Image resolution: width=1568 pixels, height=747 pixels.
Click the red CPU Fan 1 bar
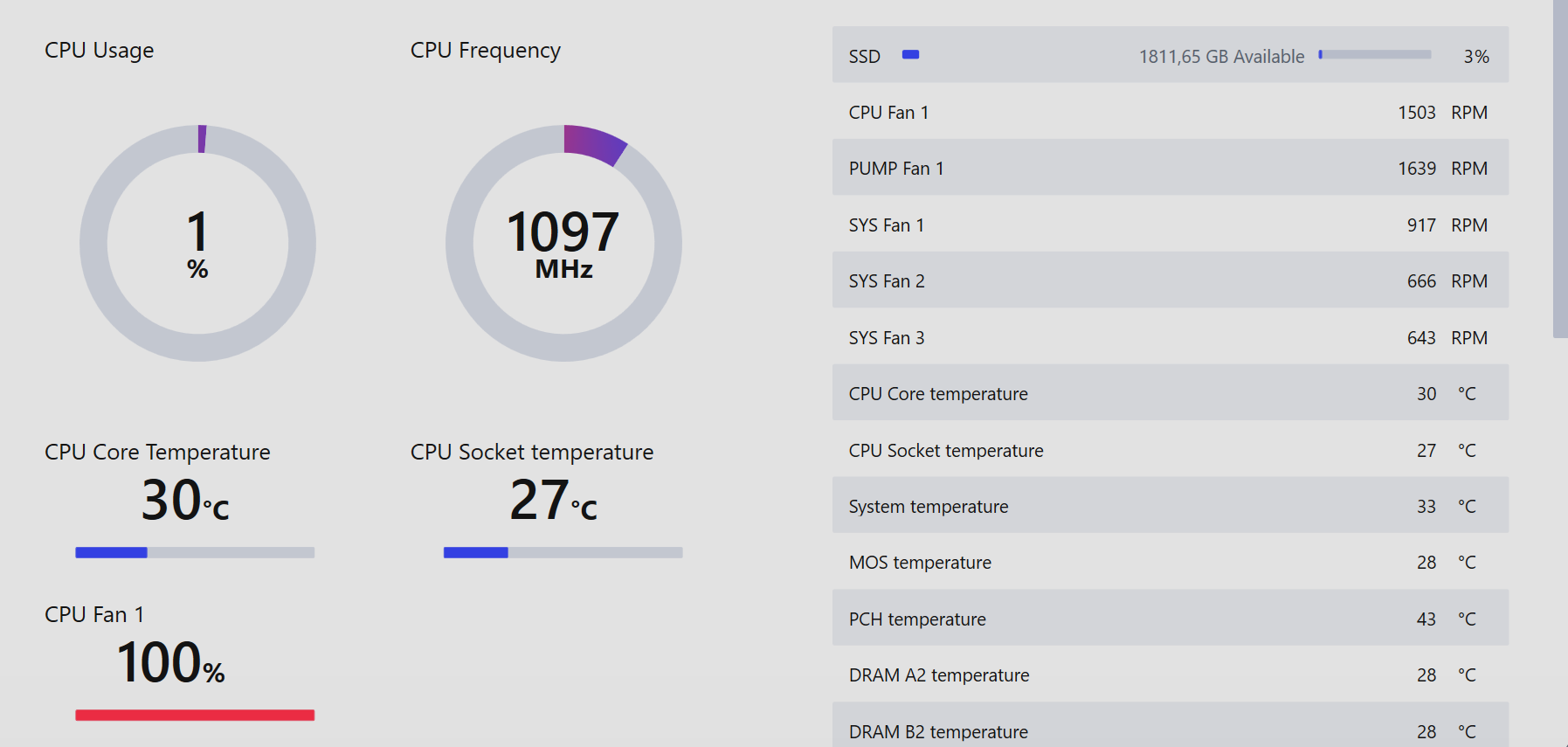(x=195, y=715)
